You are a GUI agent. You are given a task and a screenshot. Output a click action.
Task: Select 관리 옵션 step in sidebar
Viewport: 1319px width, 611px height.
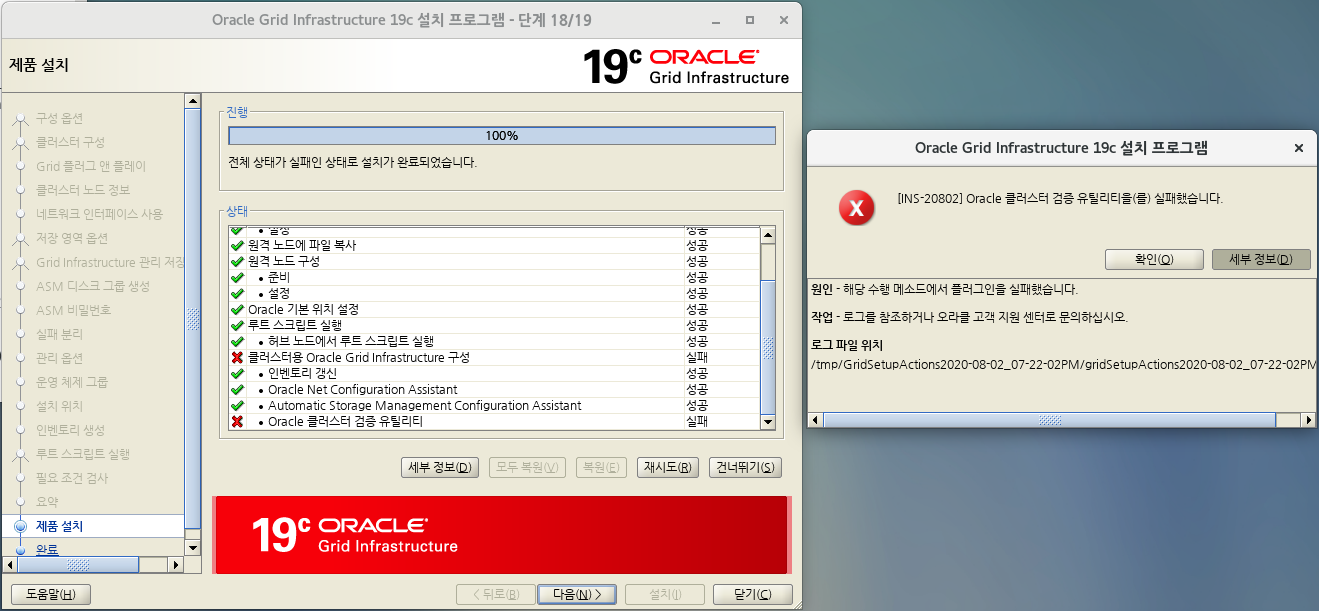tap(60, 358)
